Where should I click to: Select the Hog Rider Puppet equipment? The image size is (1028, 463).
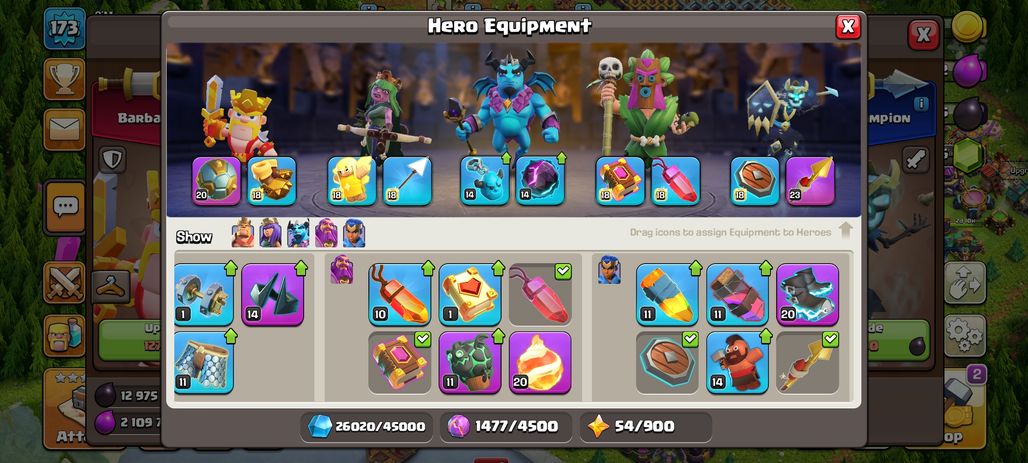coord(738,363)
